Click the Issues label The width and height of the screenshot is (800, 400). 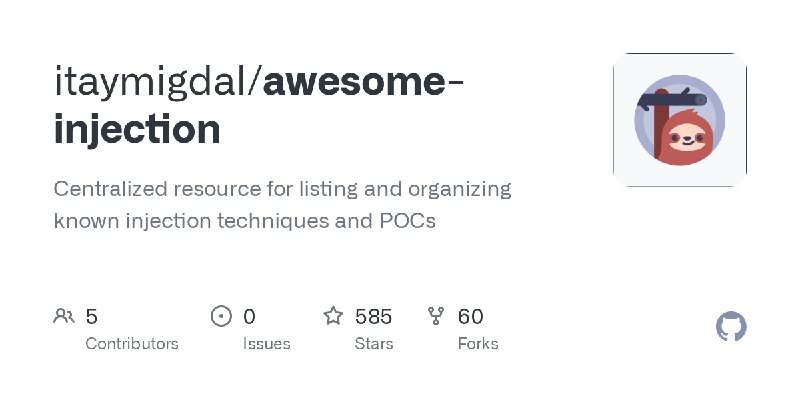(x=266, y=344)
